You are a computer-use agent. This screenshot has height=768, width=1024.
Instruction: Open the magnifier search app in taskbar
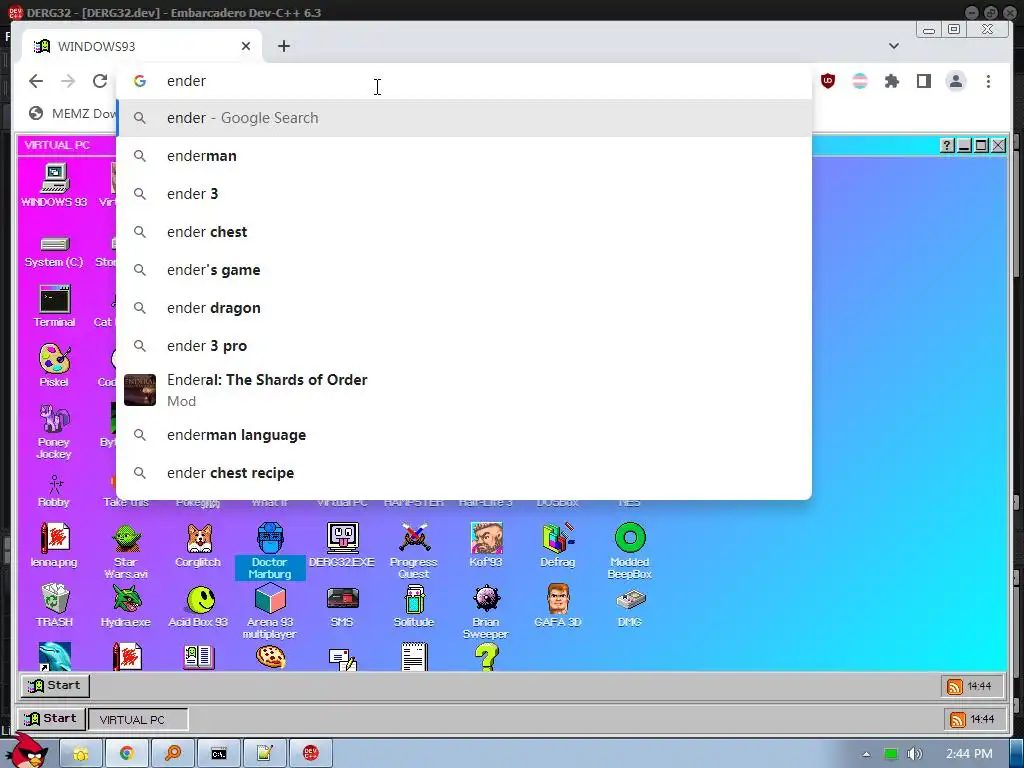pos(173,754)
